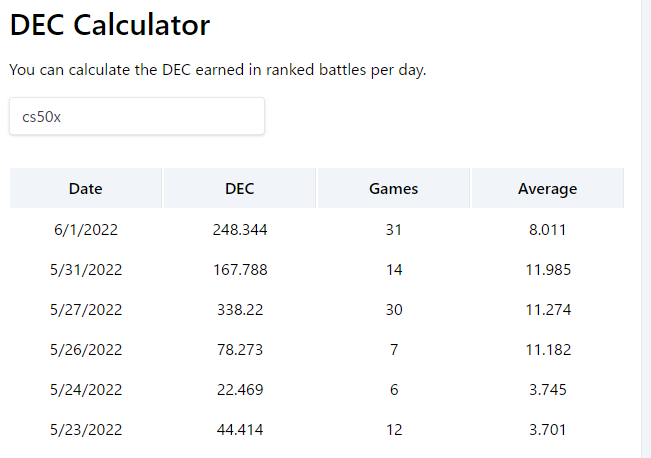651x458 pixels.
Task: Click the 5/24/2022 date cell
Action: pos(86,389)
